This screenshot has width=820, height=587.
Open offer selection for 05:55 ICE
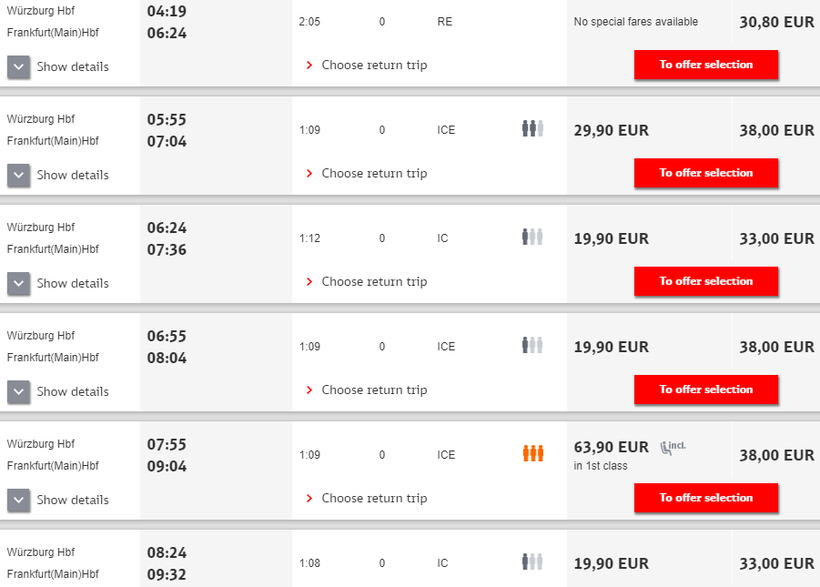coord(706,173)
